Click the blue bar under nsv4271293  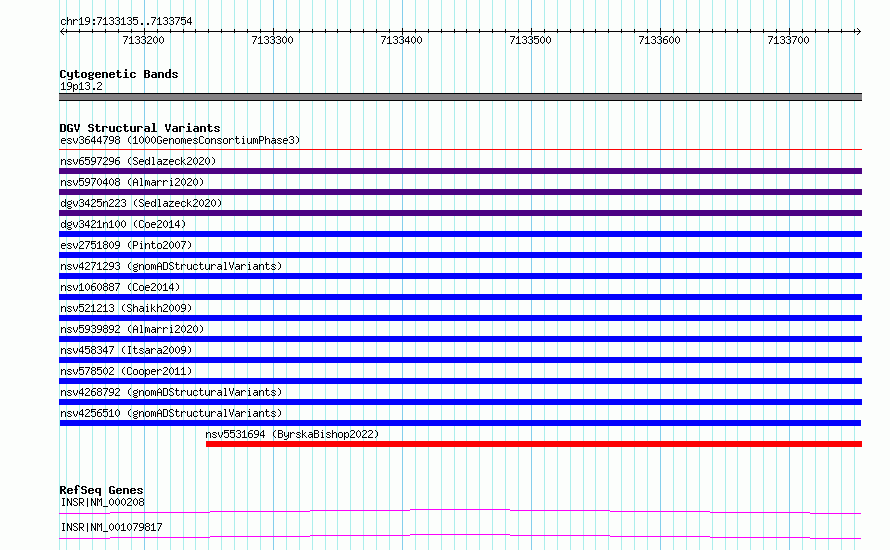[x=460, y=276]
